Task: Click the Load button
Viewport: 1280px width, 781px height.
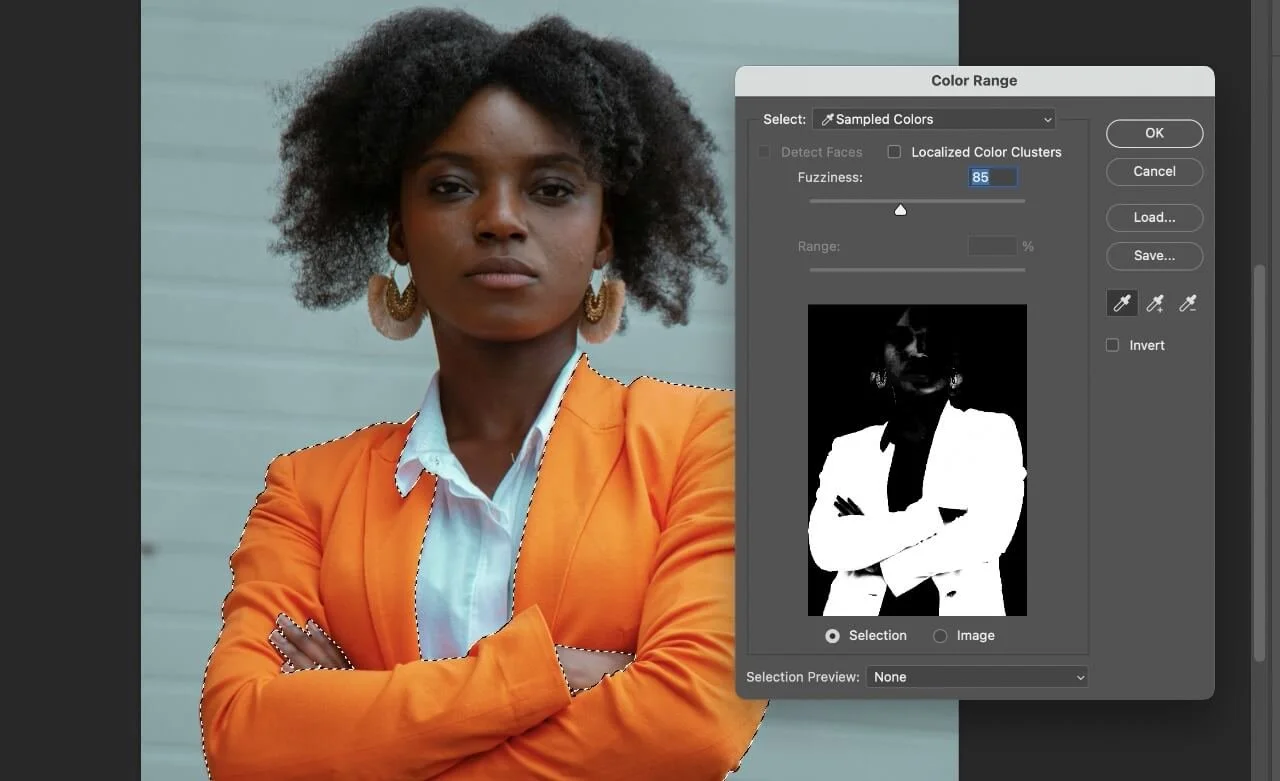Action: (x=1154, y=217)
